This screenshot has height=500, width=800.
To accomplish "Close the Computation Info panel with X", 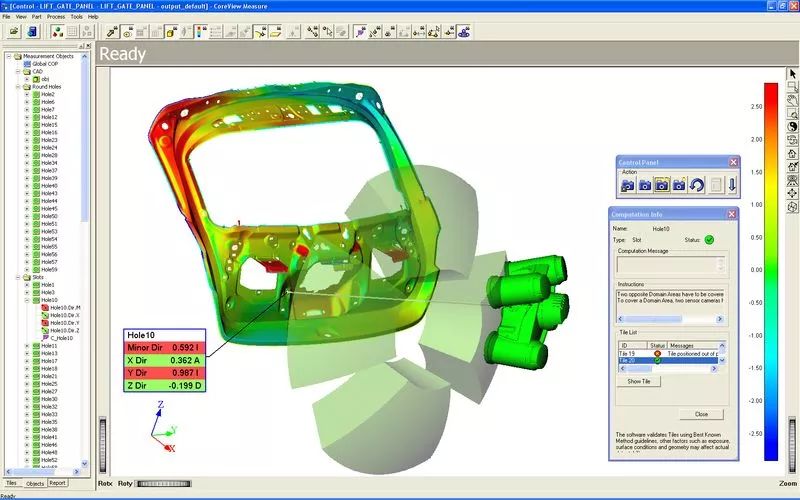I will pyautogui.click(x=732, y=214).
